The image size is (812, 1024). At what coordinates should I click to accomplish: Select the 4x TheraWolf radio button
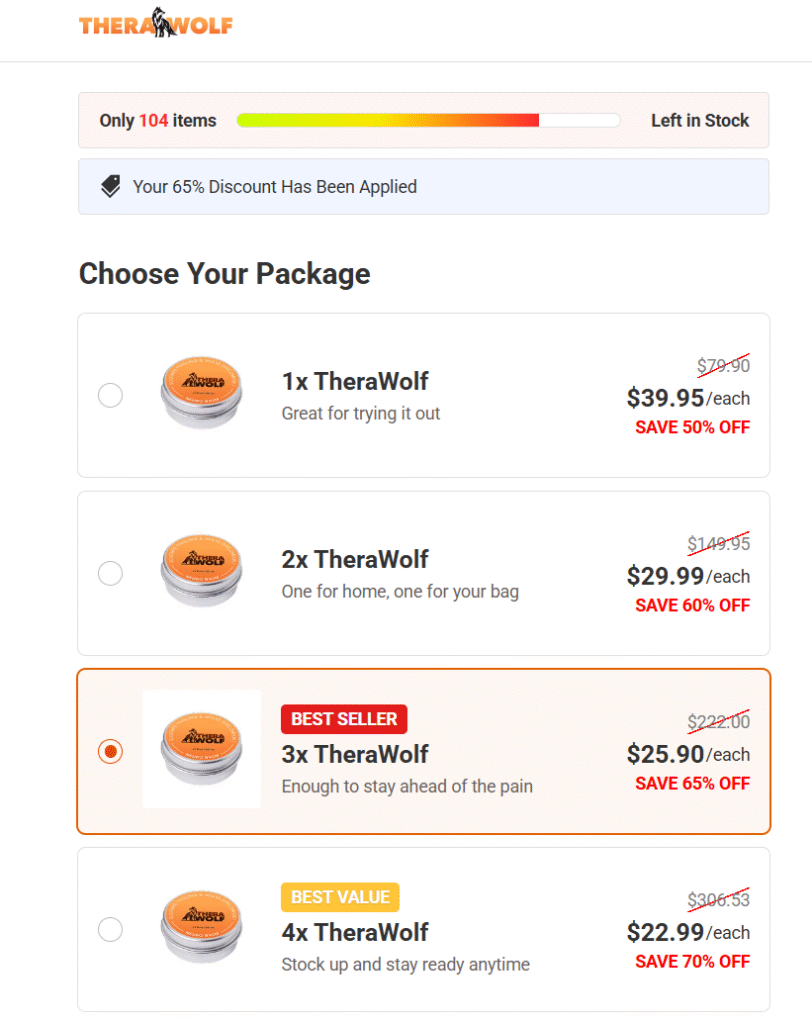point(110,929)
